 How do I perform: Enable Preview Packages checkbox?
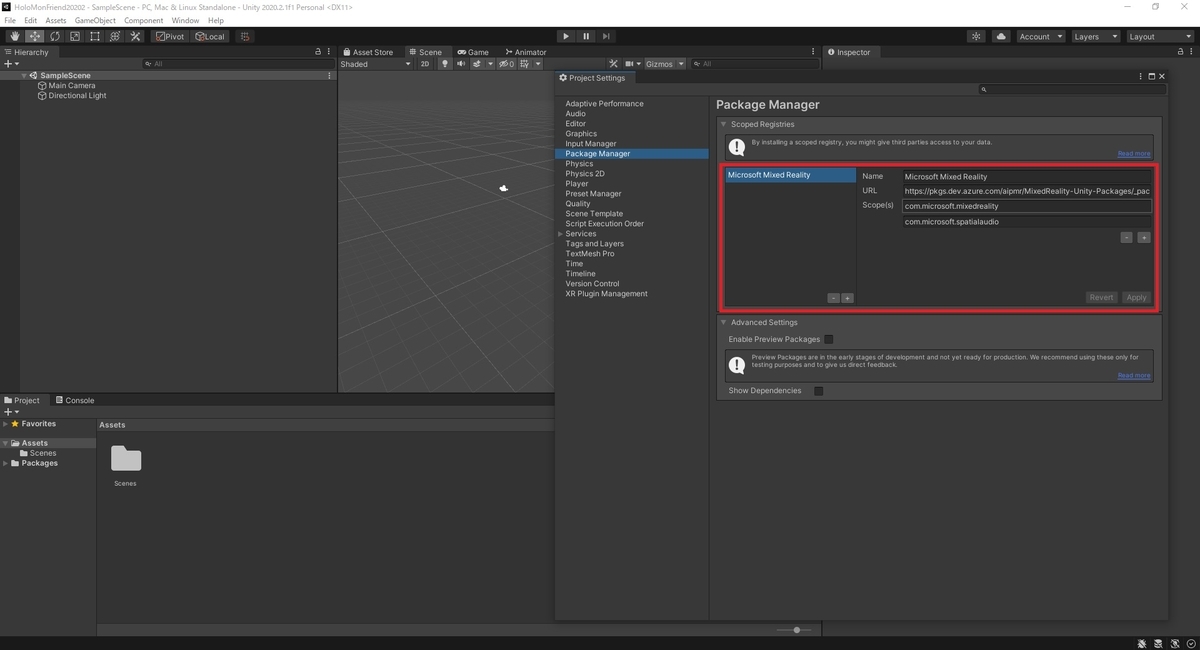(x=829, y=339)
